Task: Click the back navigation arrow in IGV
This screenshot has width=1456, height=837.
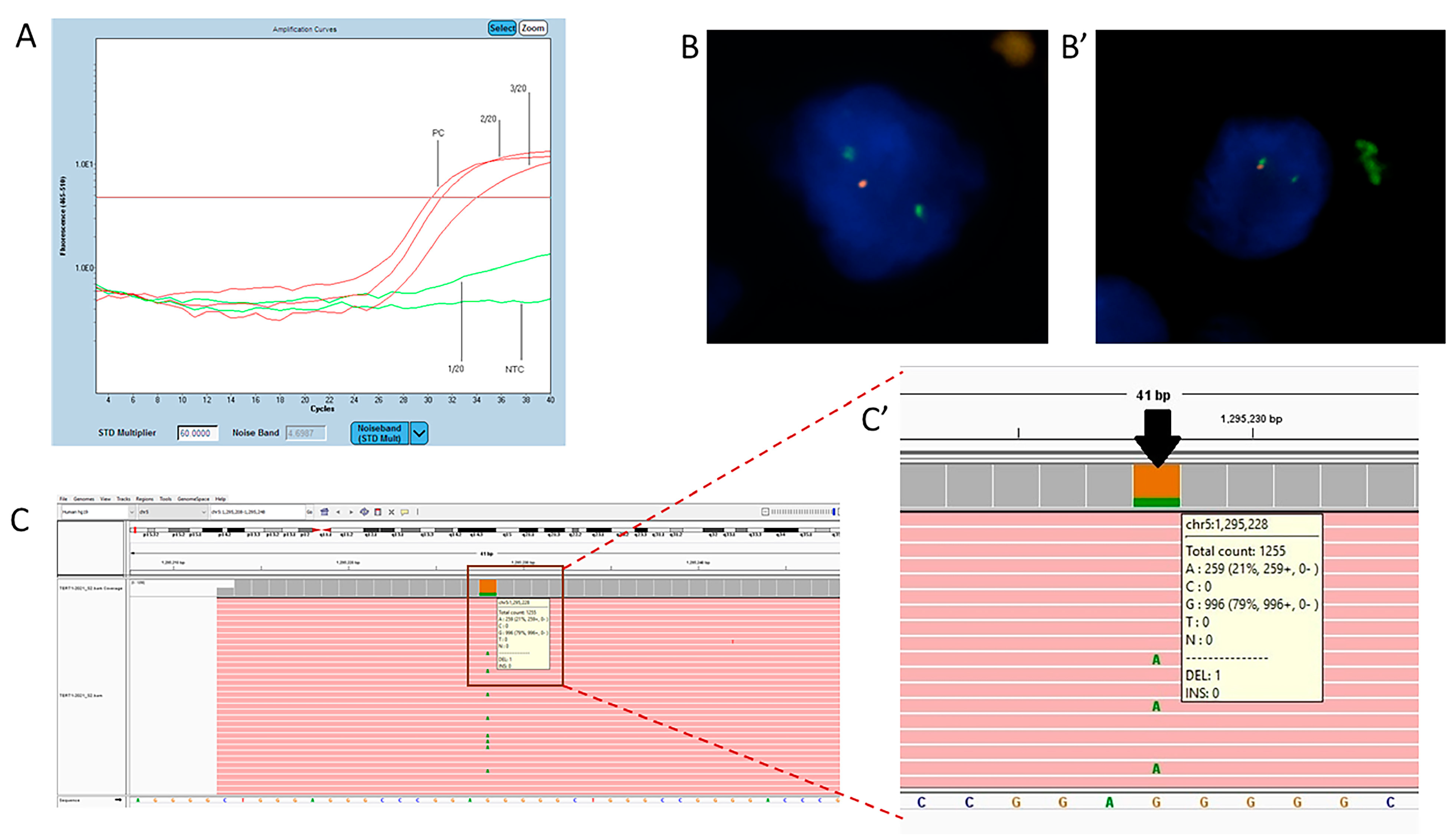Action: [x=338, y=512]
